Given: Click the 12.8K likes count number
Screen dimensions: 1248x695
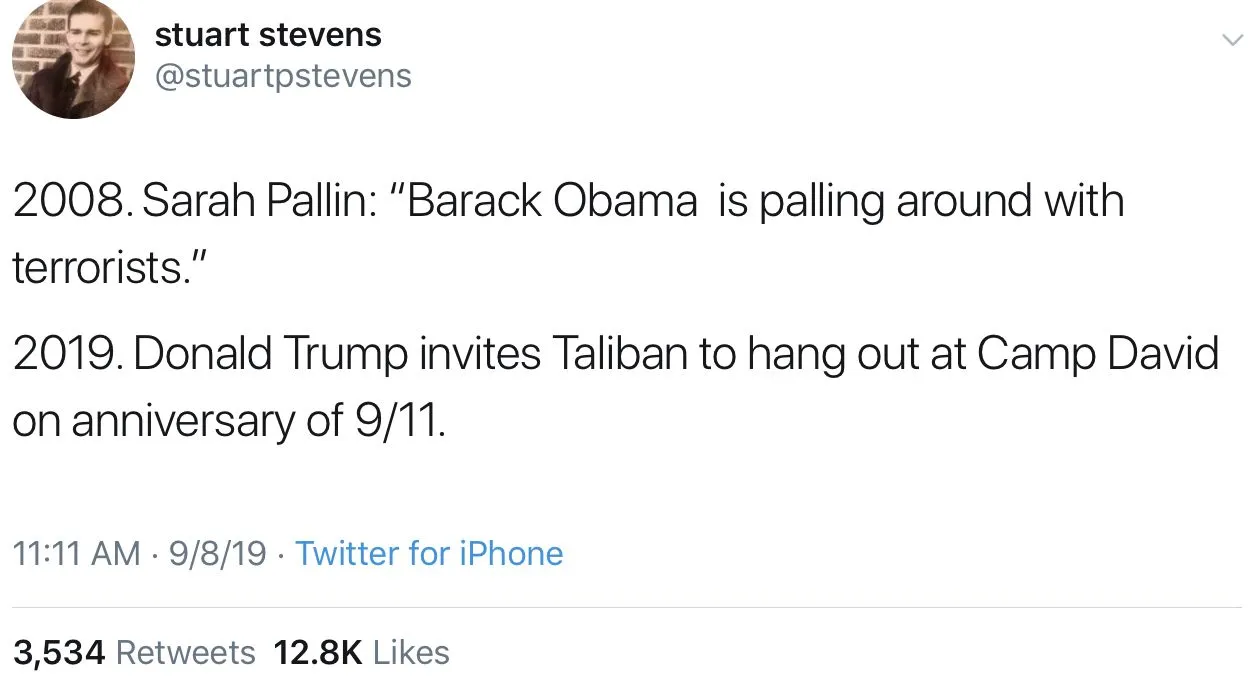Looking at the screenshot, I should point(317,652).
